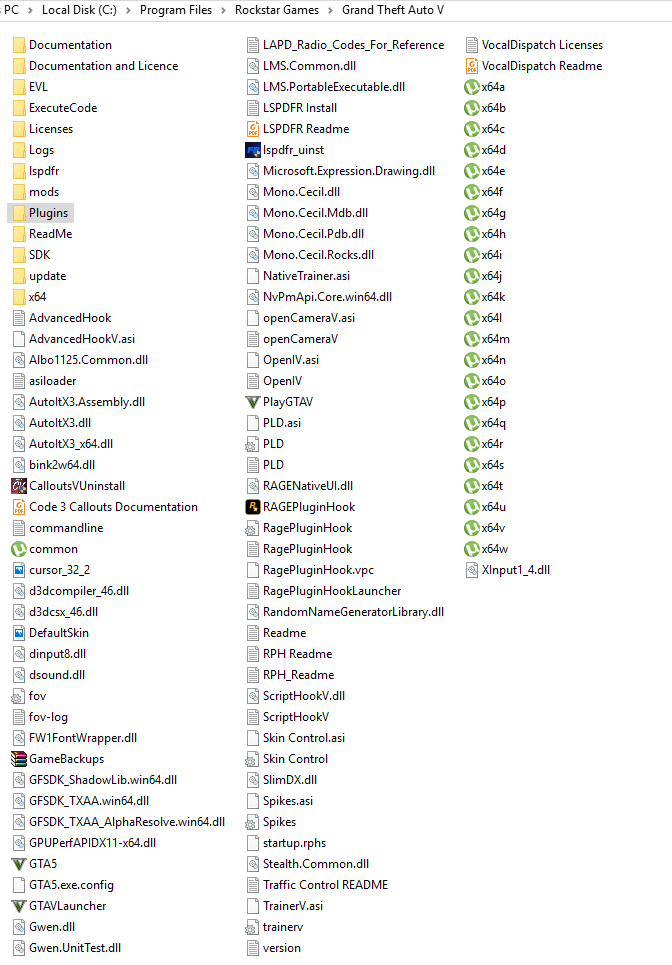Viewport: 672px width, 965px height.
Task: Select the version text file
Action: pyautogui.click(x=274, y=948)
